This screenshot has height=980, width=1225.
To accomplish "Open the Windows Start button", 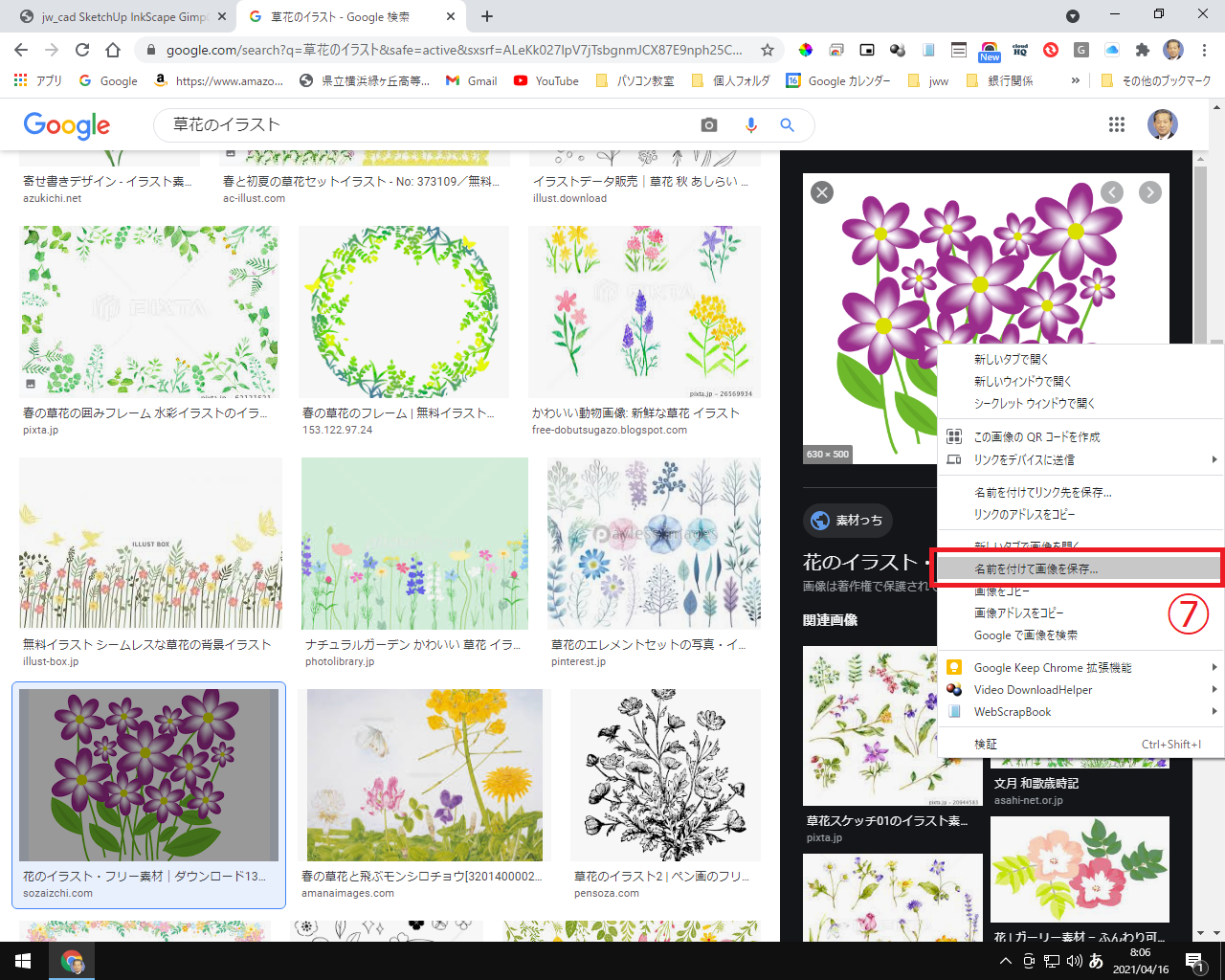I will click(x=23, y=961).
